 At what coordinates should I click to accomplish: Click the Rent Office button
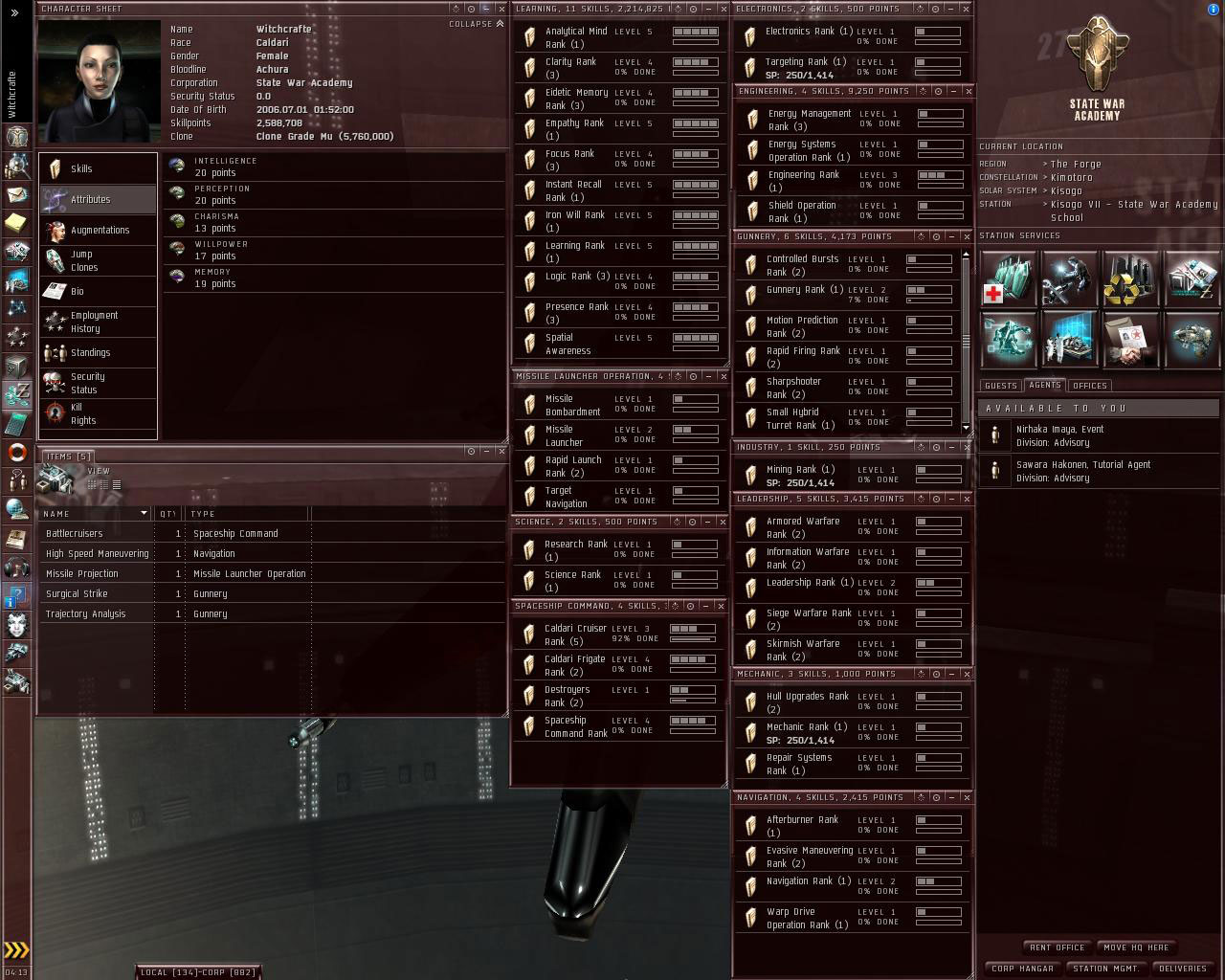[x=1057, y=947]
